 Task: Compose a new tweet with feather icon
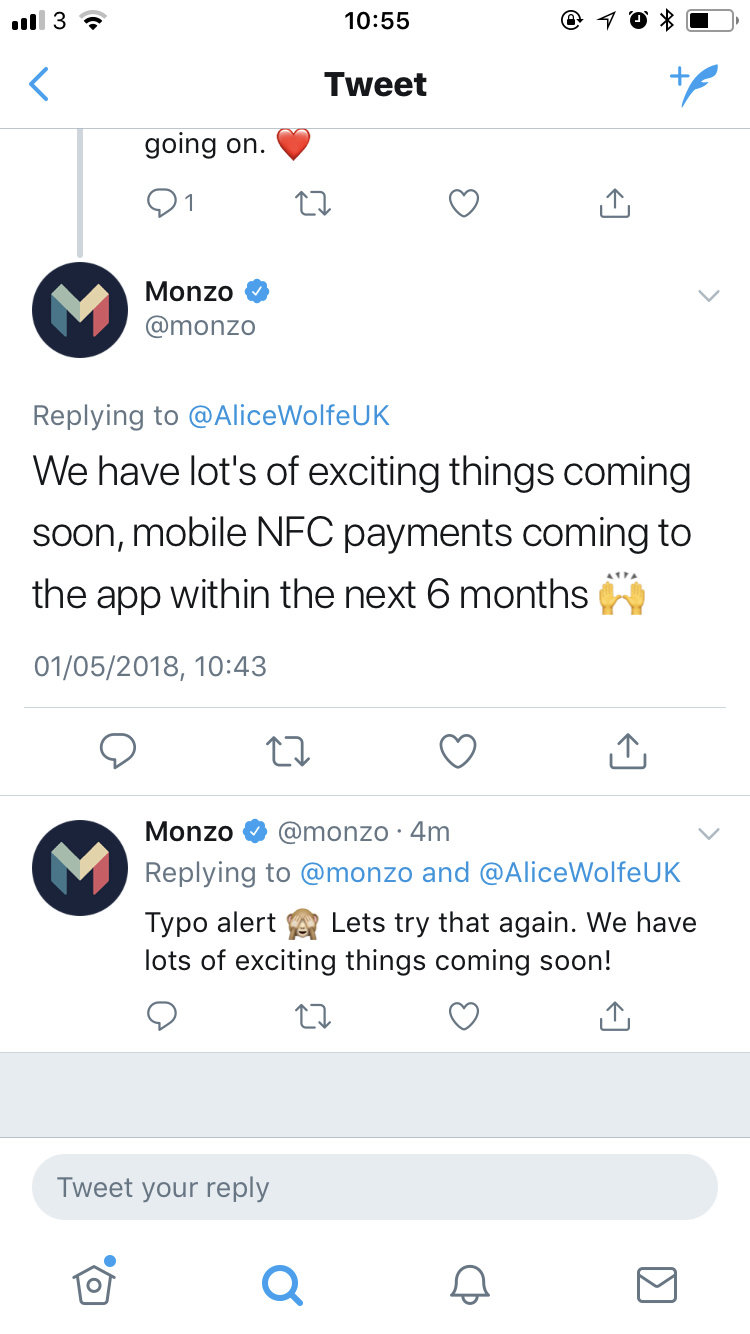(x=693, y=85)
